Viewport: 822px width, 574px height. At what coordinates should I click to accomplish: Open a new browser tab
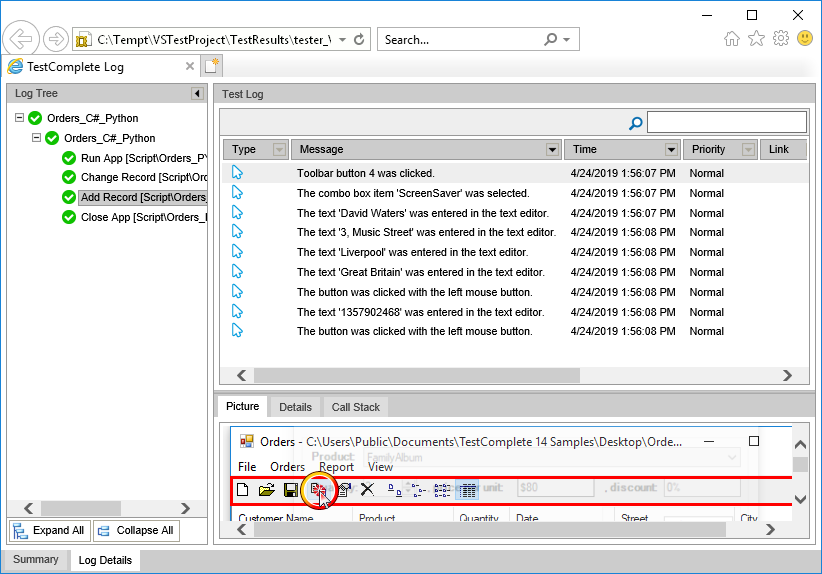pyautogui.click(x=212, y=66)
